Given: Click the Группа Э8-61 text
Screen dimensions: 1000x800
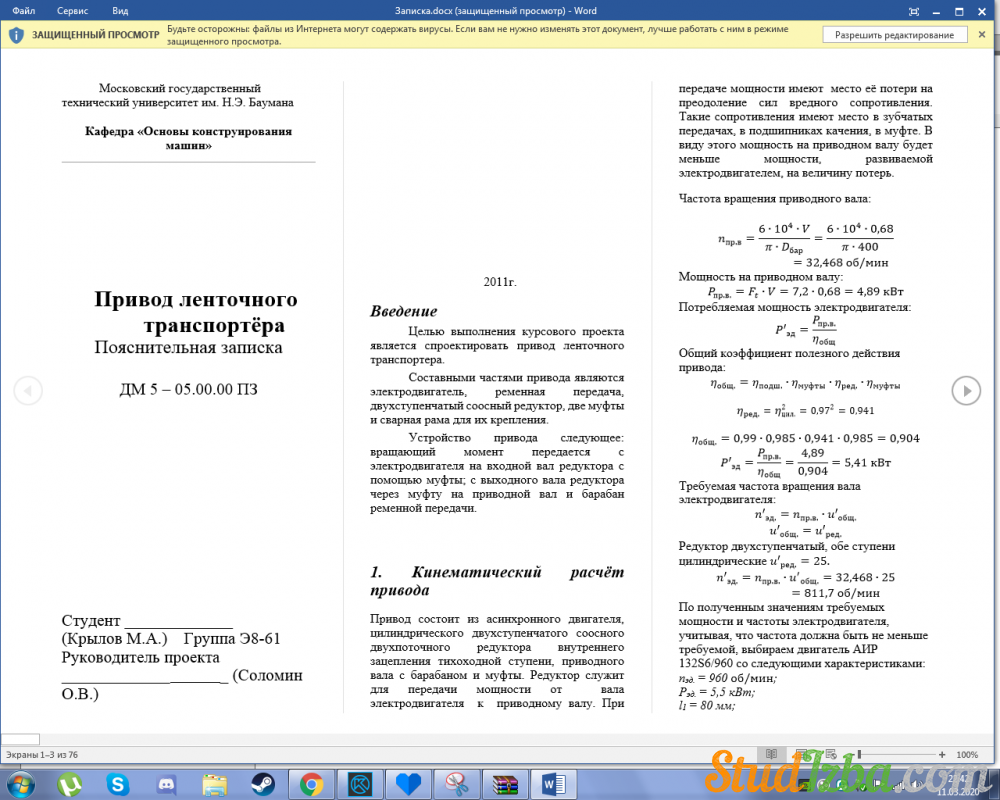Looking at the screenshot, I should 232,639.
